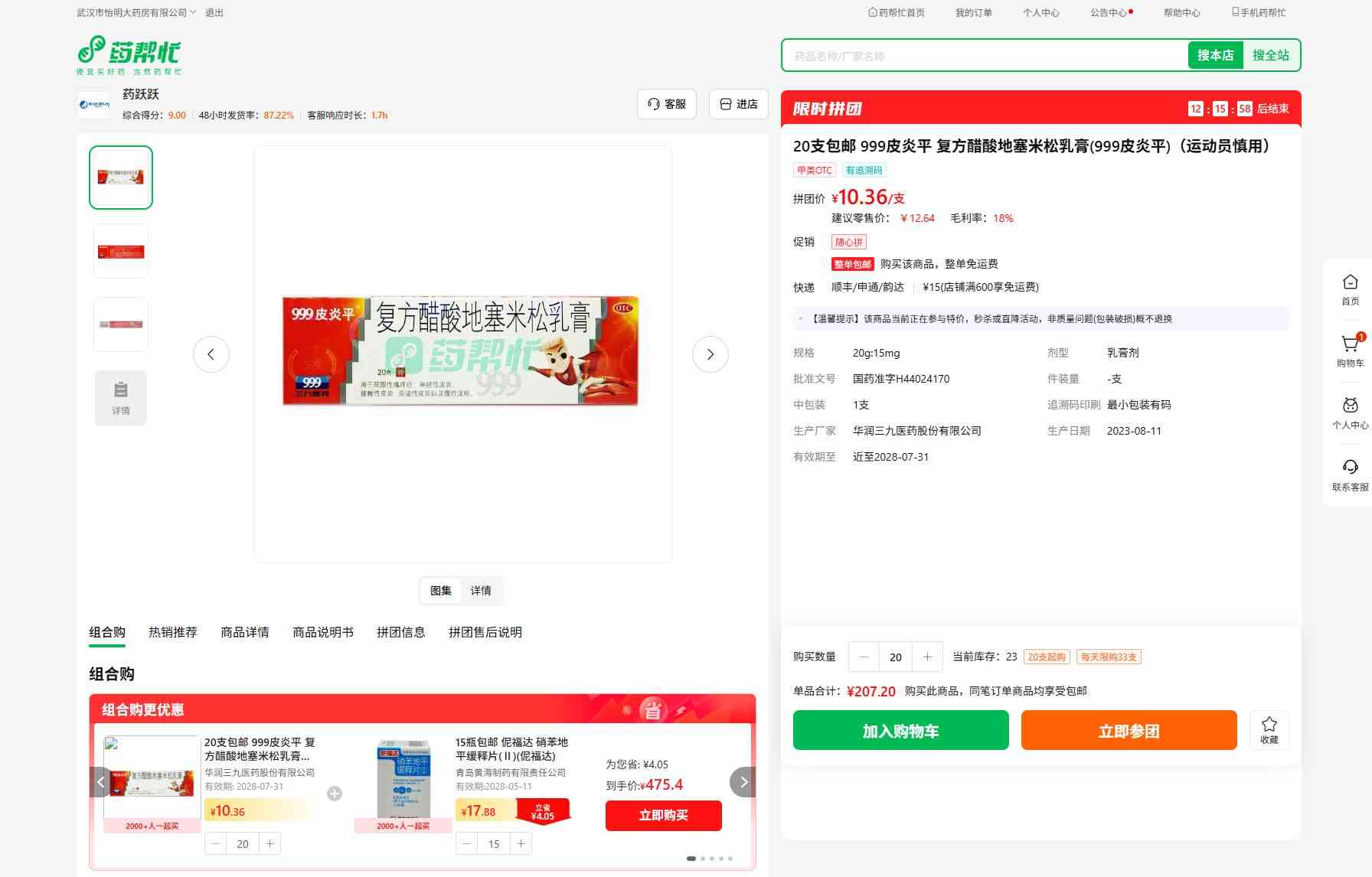Decrease purchase quantity with minus button
The height and width of the screenshot is (877, 1372).
pyautogui.click(x=864, y=657)
